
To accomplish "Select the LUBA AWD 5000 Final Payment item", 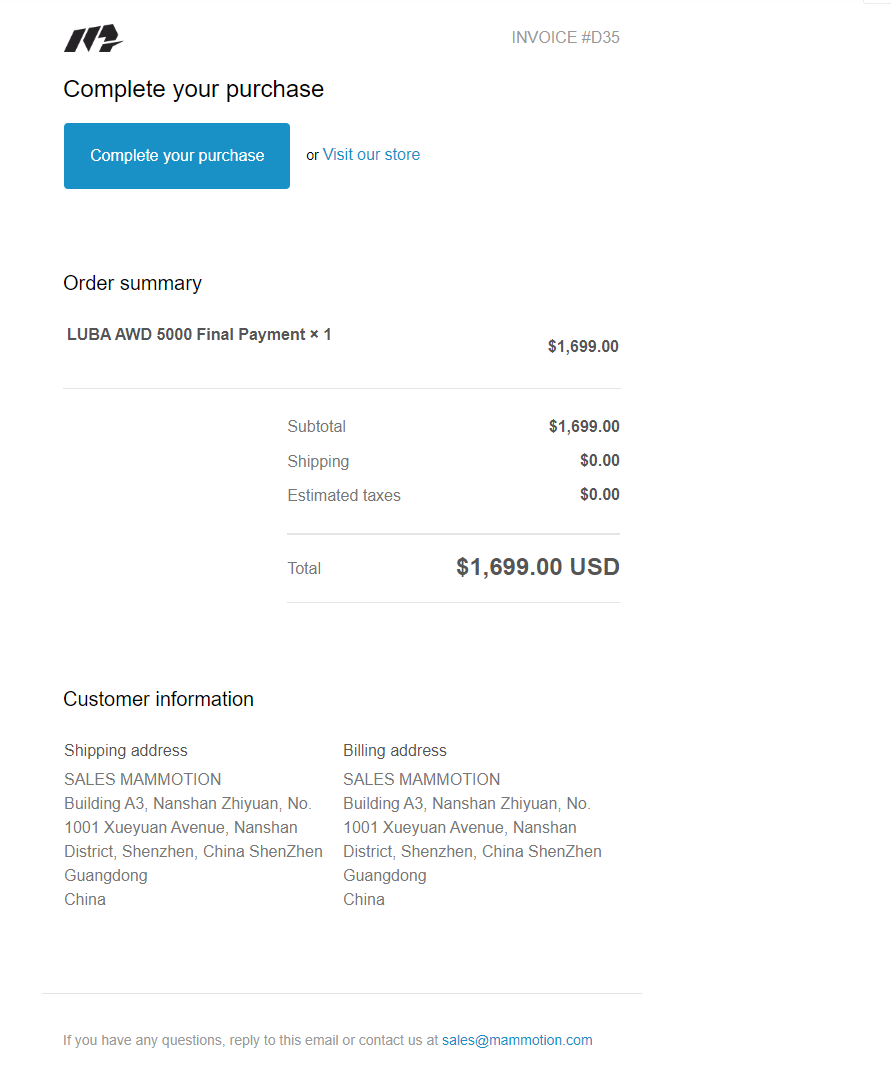I will coord(199,334).
